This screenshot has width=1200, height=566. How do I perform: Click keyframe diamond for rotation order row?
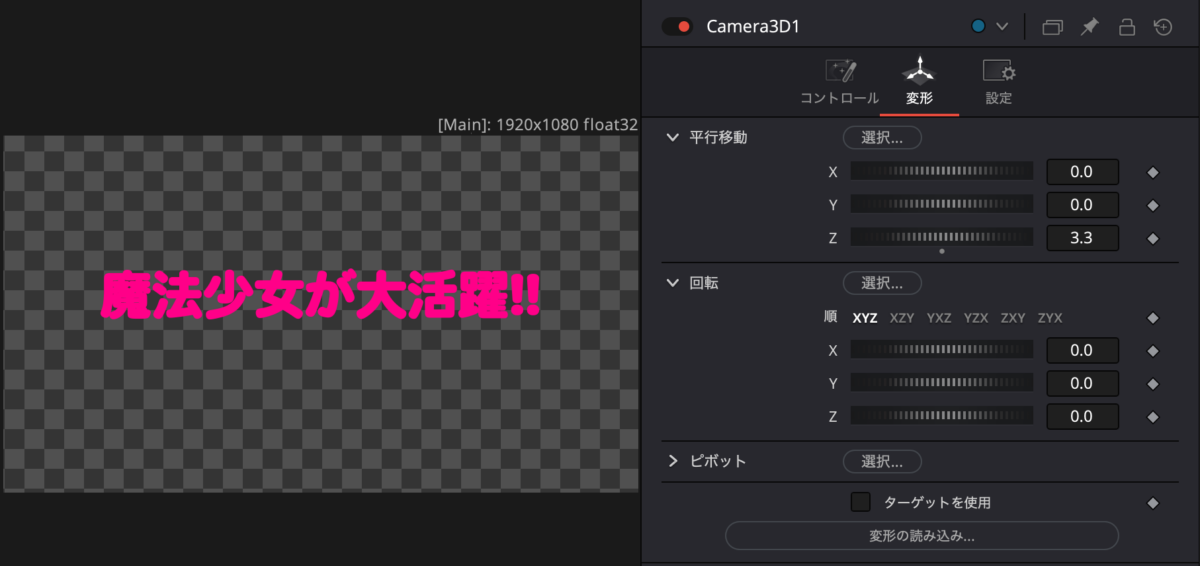(x=1152, y=318)
